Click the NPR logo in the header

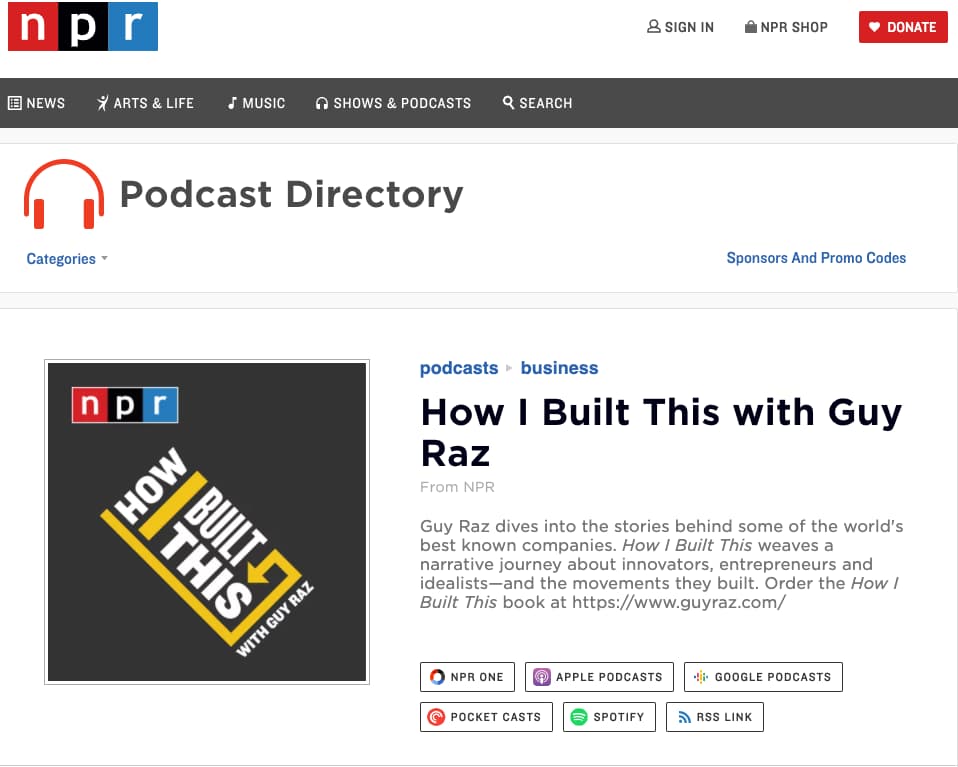(83, 27)
